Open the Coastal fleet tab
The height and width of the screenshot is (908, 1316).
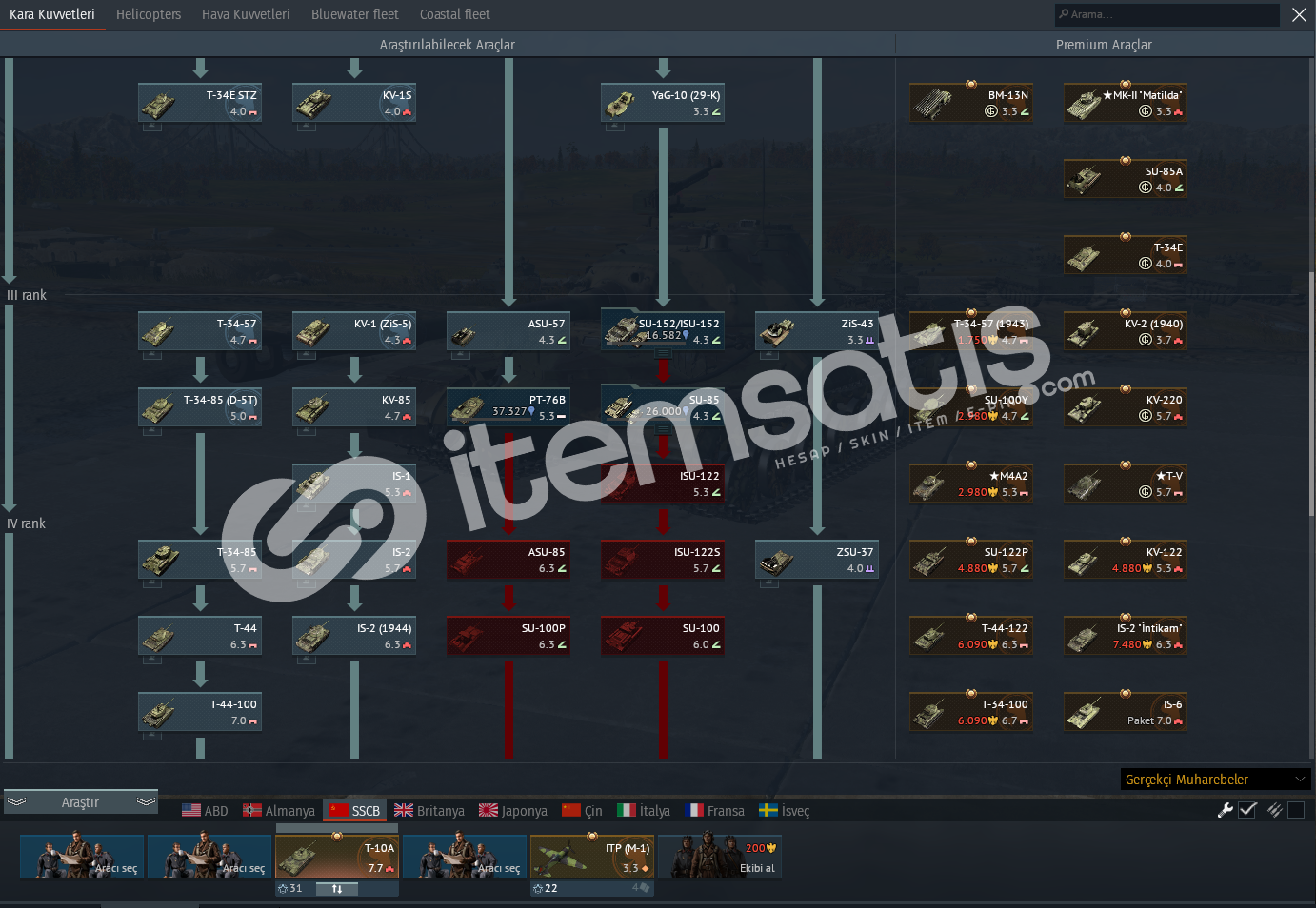pyautogui.click(x=455, y=14)
